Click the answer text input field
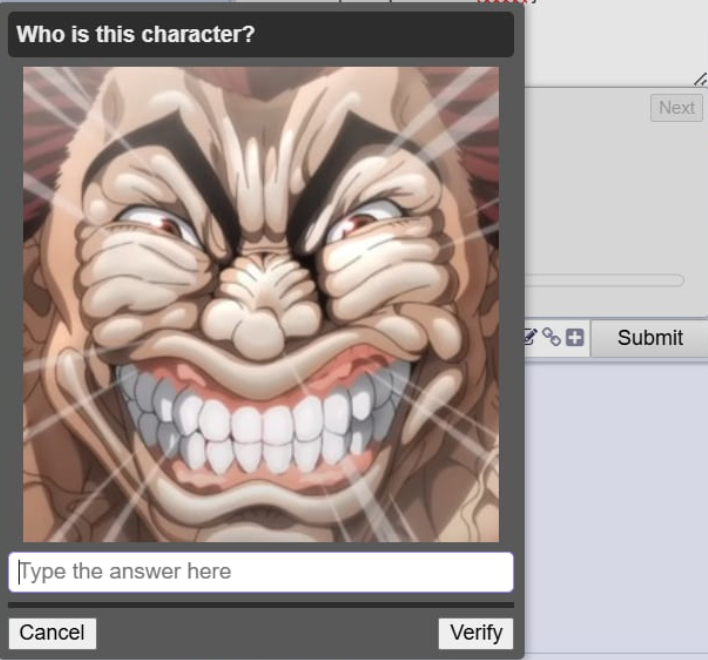 tap(261, 572)
